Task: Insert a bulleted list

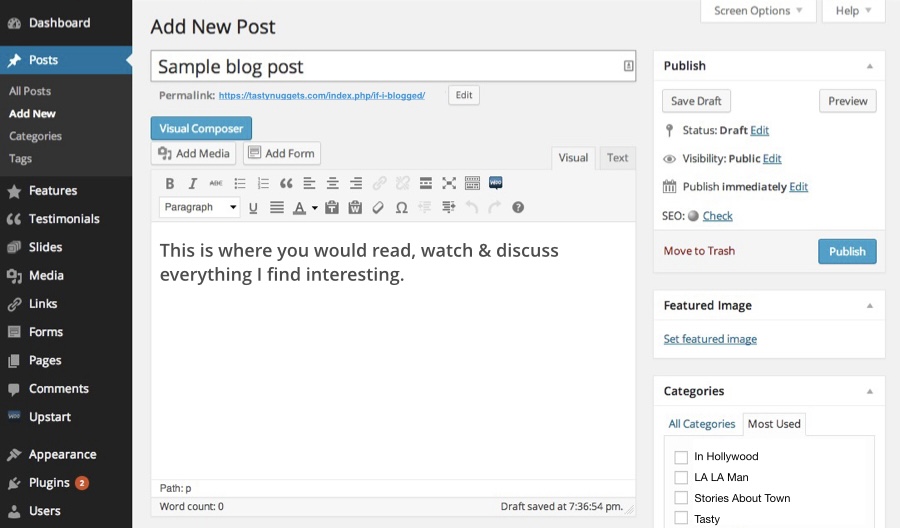Action: pos(239,184)
